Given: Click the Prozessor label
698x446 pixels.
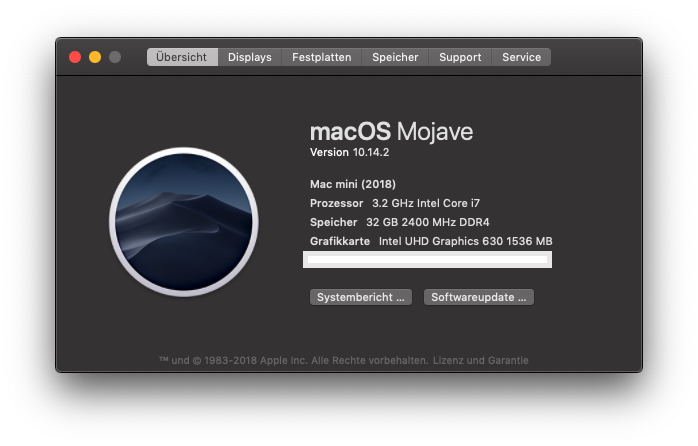Looking at the screenshot, I should 337,203.
